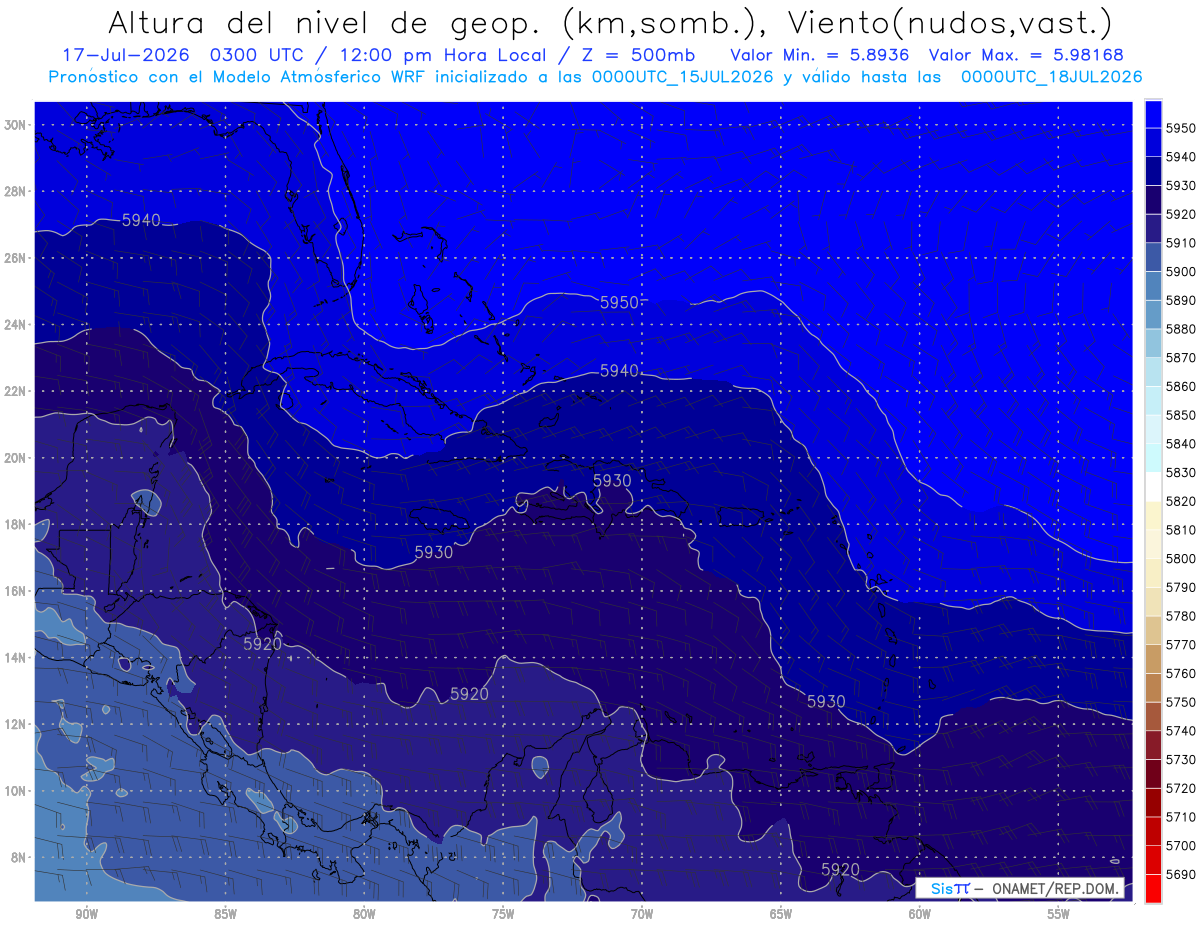Click the 'ONAMET/REP.DOM.' credit label
1200x927 pixels.
tap(1056, 888)
